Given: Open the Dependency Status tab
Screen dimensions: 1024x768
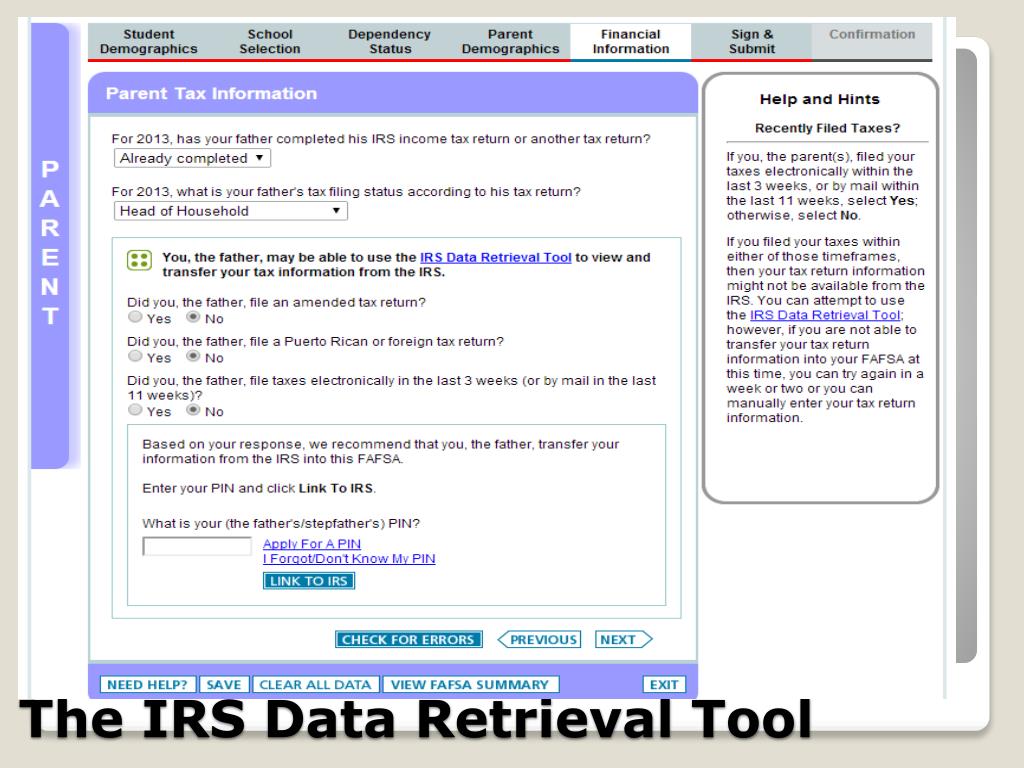Looking at the screenshot, I should pos(389,41).
